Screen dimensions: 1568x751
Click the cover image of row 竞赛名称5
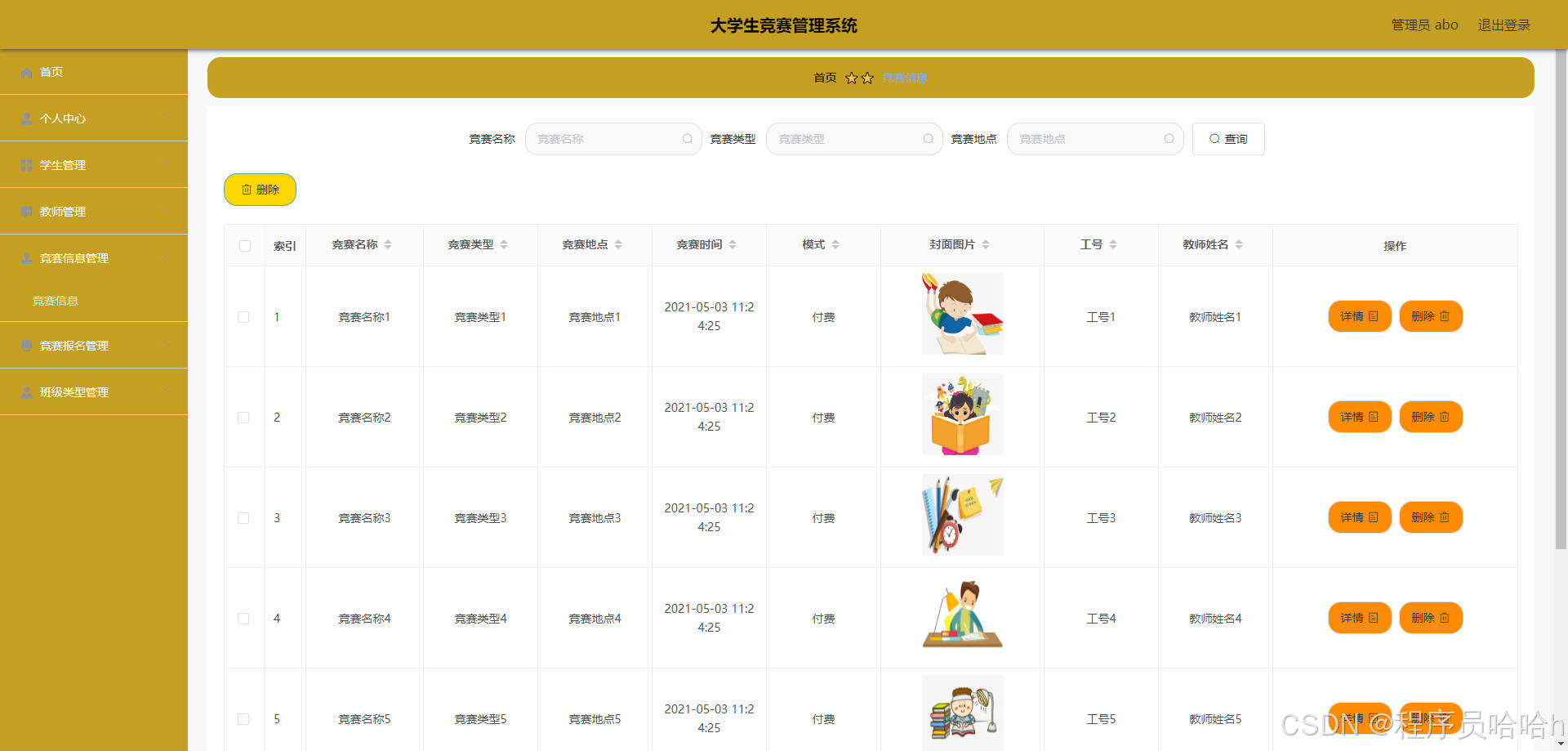click(x=963, y=713)
